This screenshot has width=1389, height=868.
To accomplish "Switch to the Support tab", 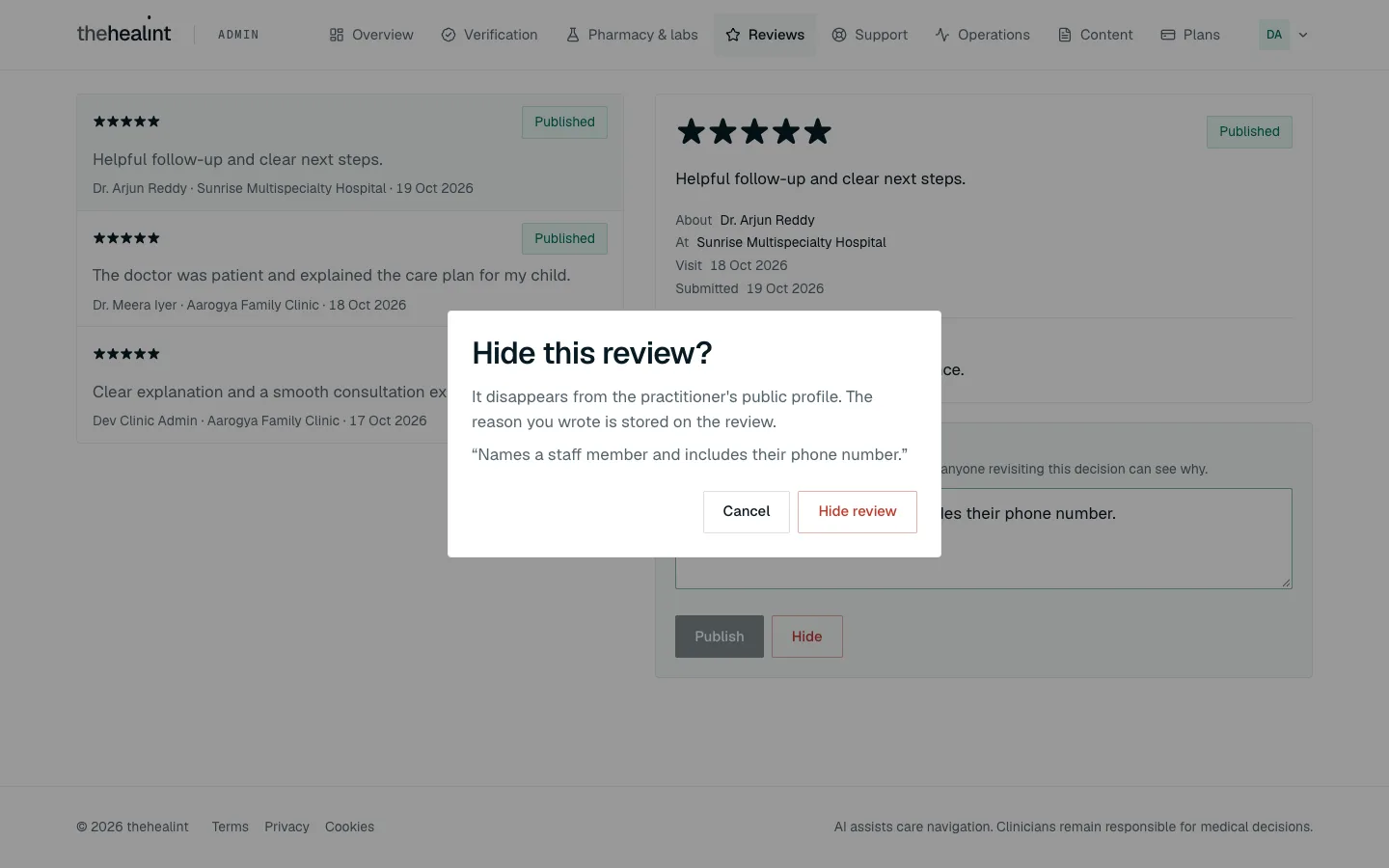I will (870, 35).
